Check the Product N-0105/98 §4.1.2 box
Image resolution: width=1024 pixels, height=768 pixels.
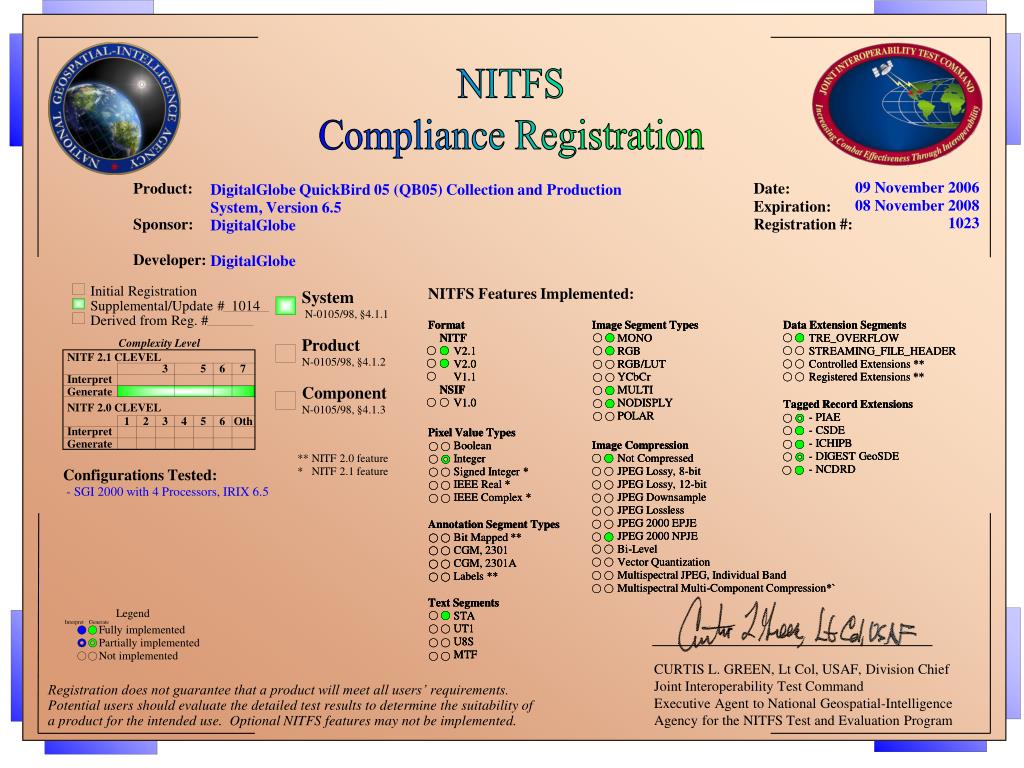pos(285,353)
